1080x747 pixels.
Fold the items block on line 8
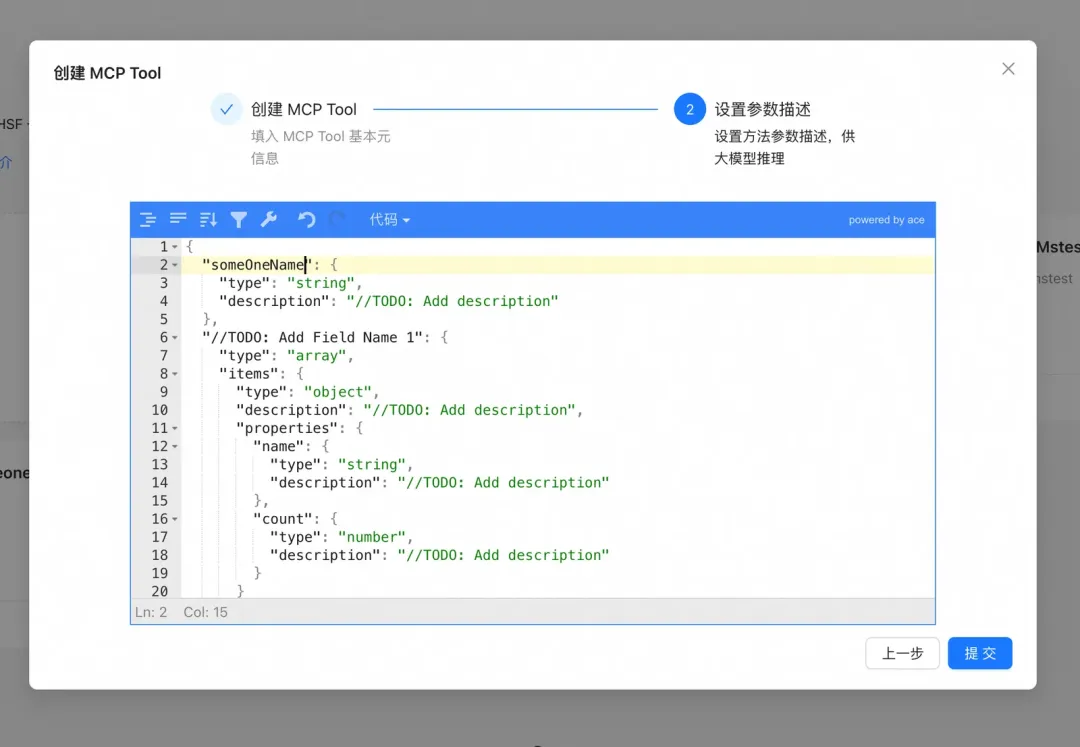point(175,374)
